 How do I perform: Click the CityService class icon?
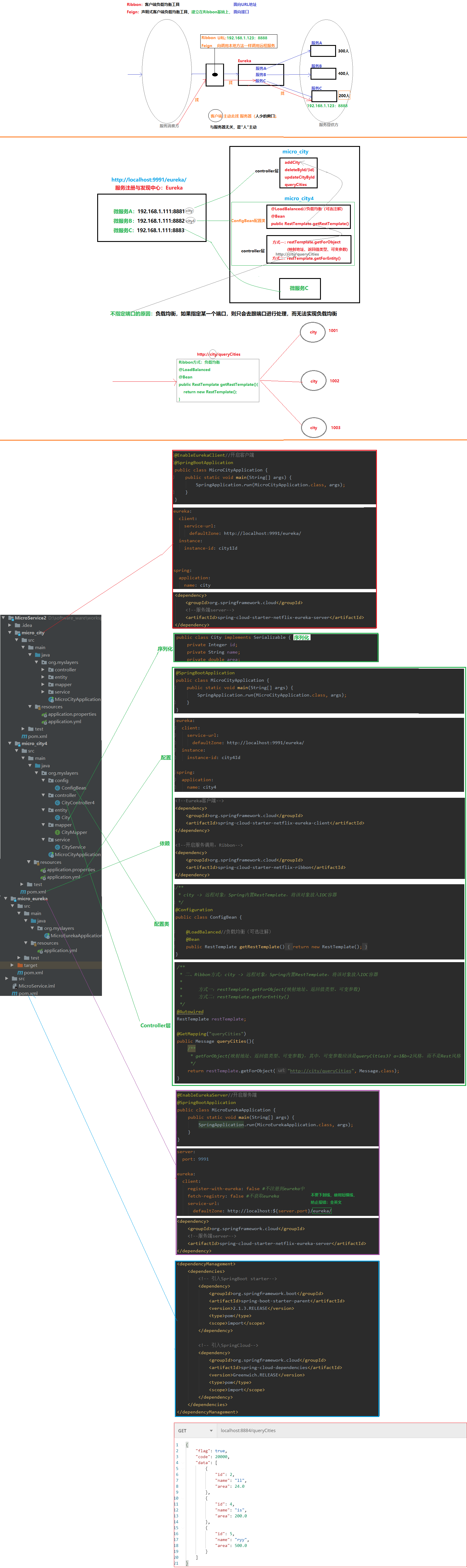tap(57, 847)
